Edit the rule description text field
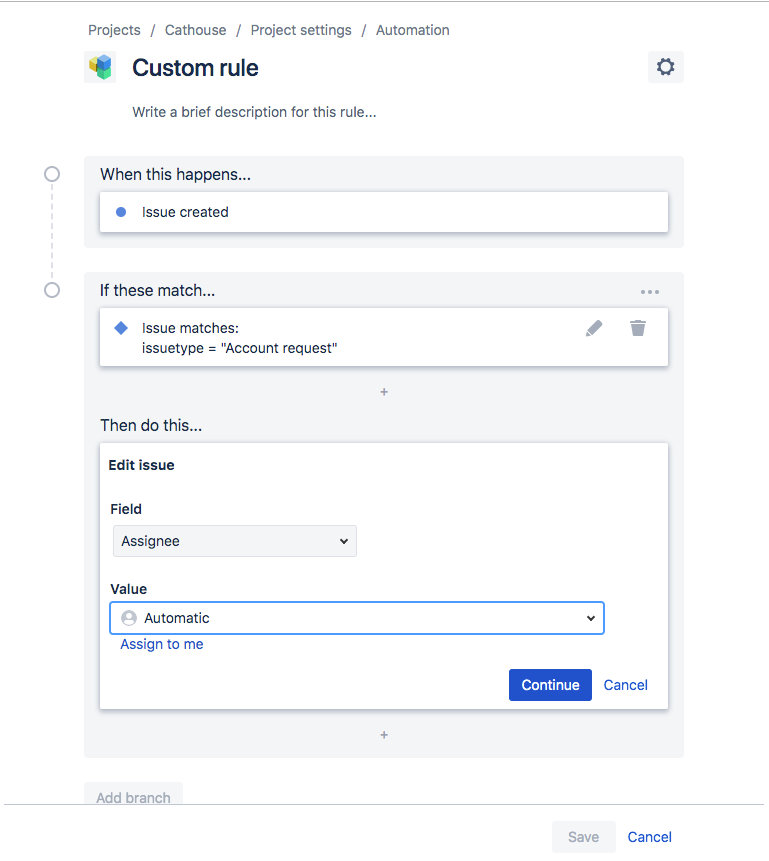 [253, 112]
